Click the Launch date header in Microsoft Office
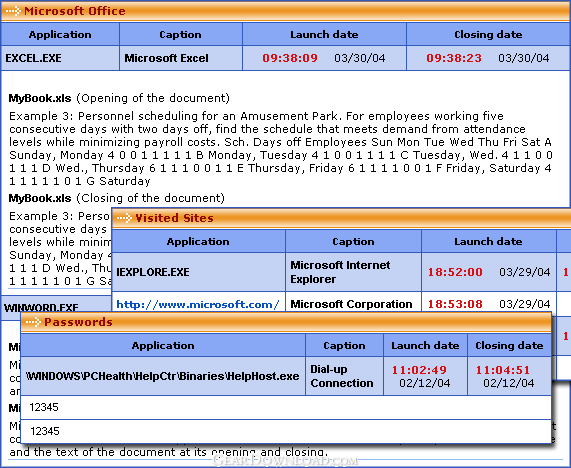The height and width of the screenshot is (468, 571). (x=324, y=35)
